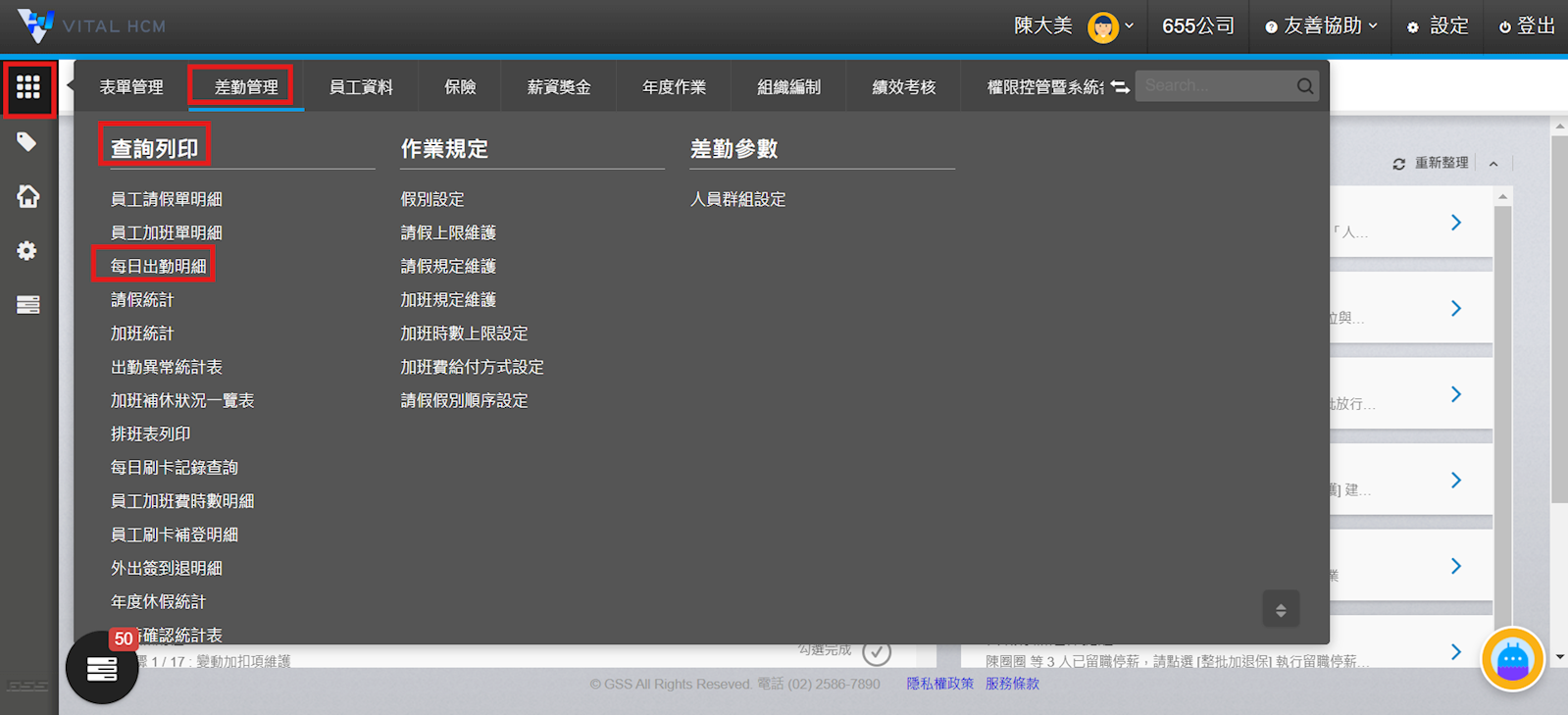Screen dimensions: 1568x715
Task: Switch to the 員工資料 tab
Action: click(361, 87)
